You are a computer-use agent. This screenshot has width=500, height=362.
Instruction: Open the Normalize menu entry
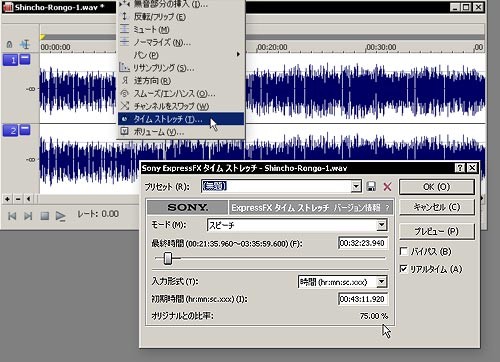pos(181,42)
